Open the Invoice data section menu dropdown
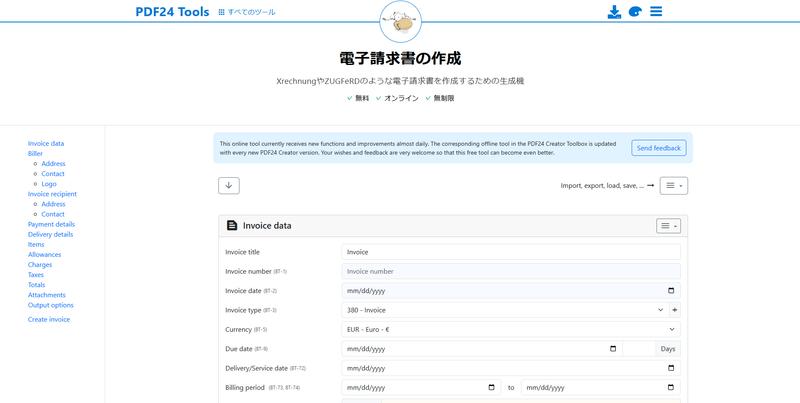 pyautogui.click(x=668, y=226)
